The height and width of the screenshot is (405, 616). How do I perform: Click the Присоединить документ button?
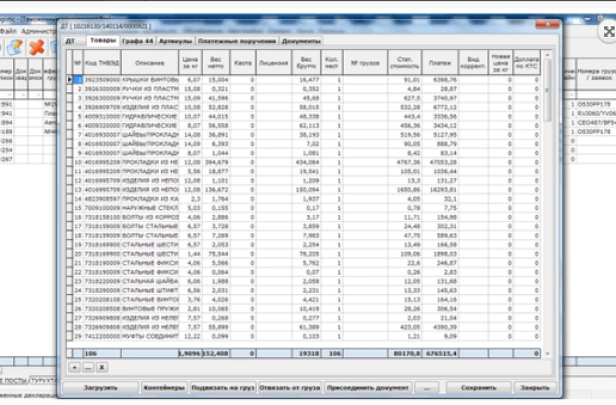click(366, 386)
